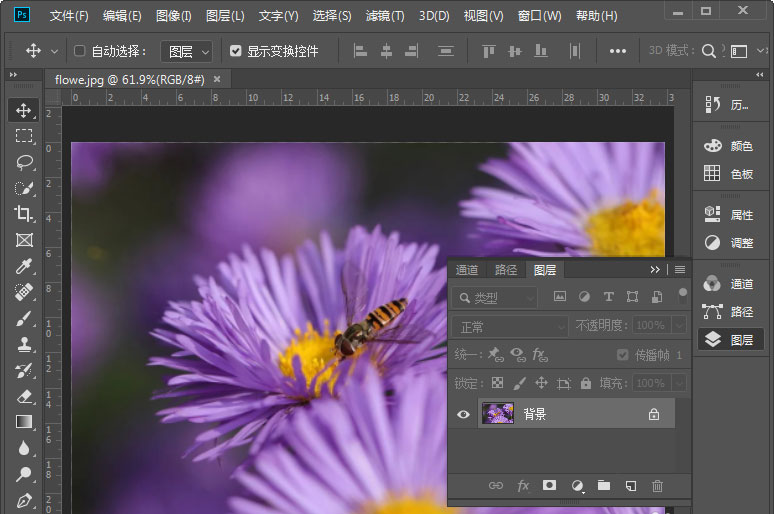Open the 不透明度 slider dropdown arrow
The image size is (774, 514).
click(x=679, y=325)
